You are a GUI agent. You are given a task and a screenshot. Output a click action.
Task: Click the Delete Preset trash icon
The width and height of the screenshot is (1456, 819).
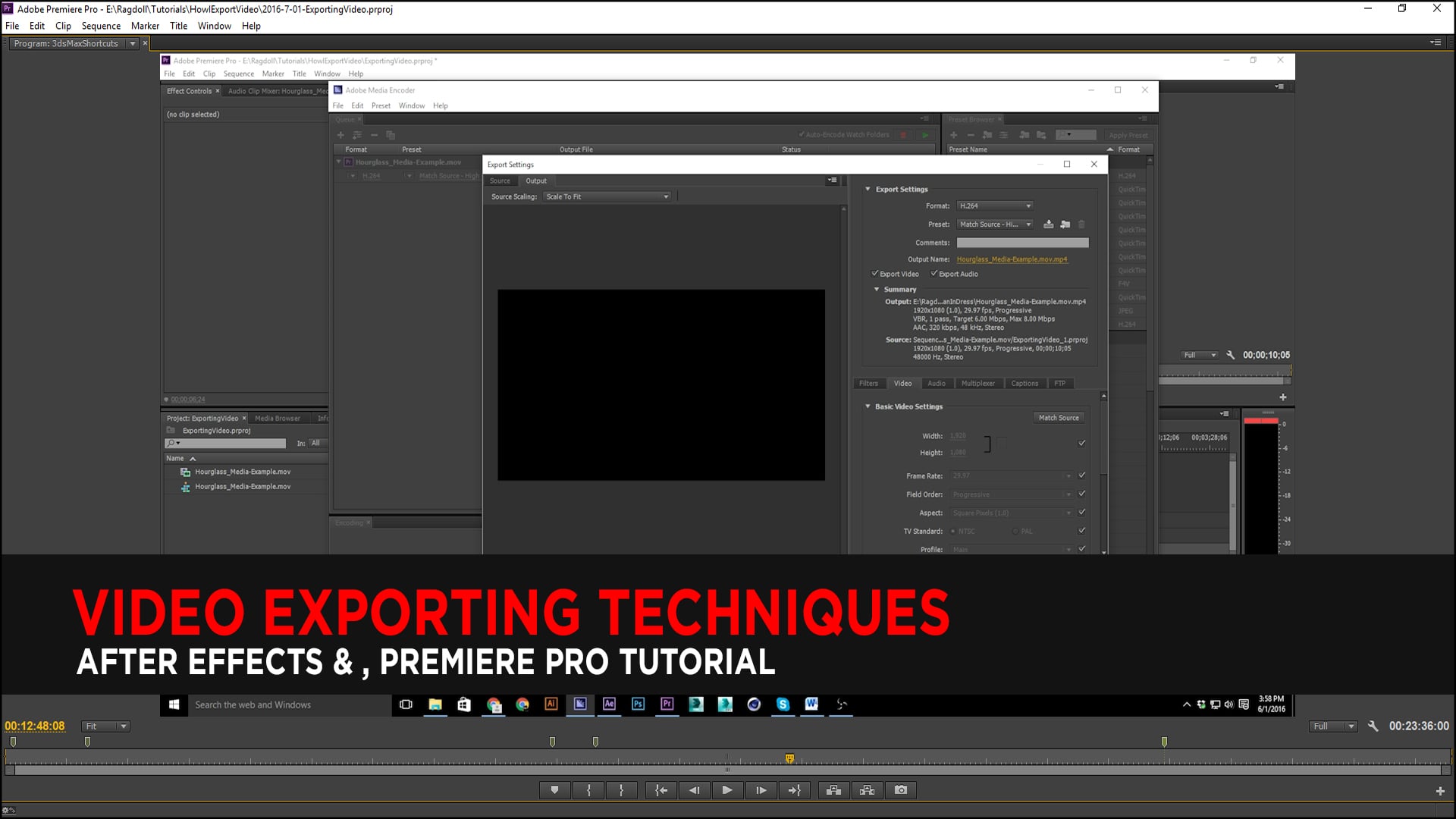click(x=1082, y=224)
